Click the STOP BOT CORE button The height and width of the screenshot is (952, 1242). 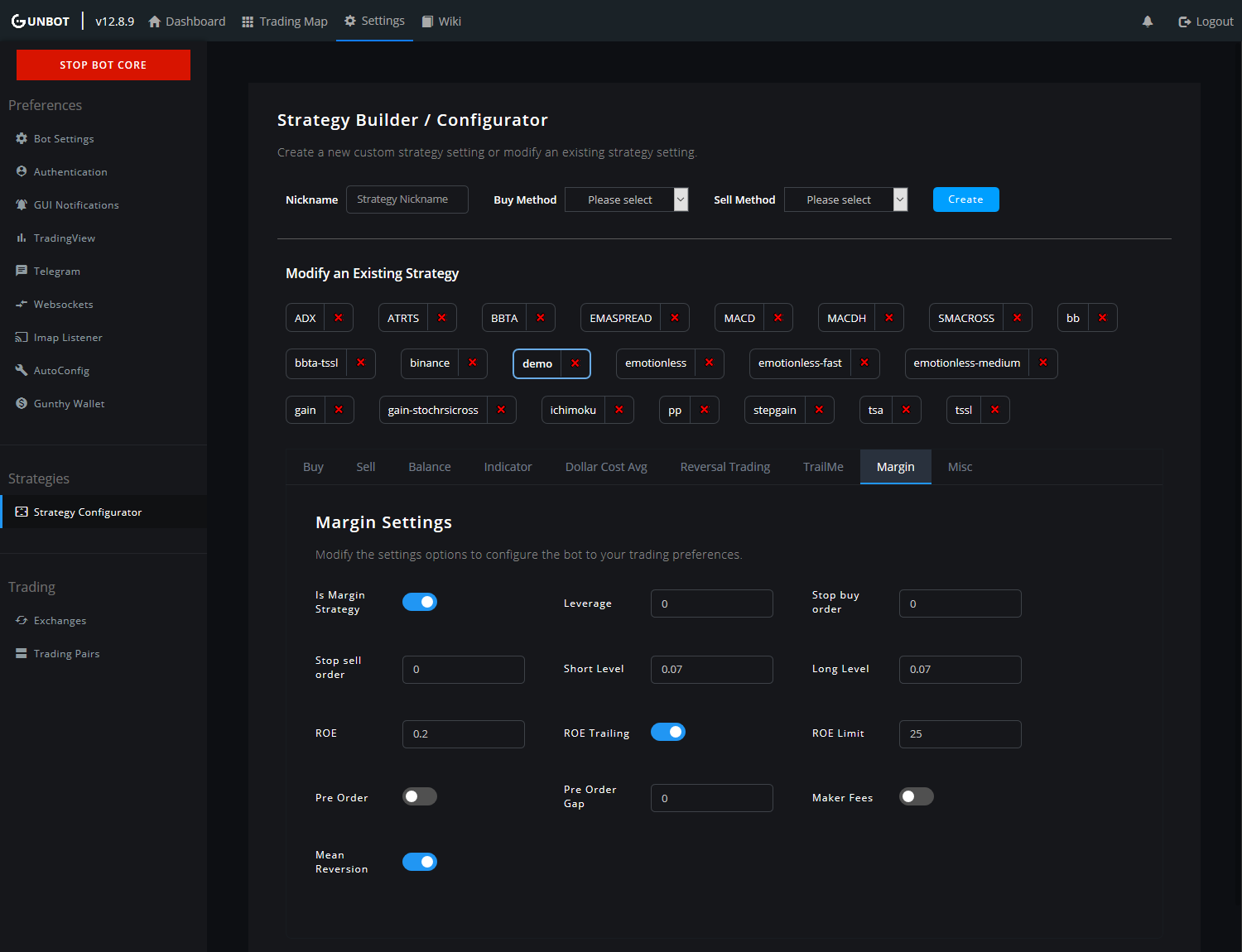103,65
